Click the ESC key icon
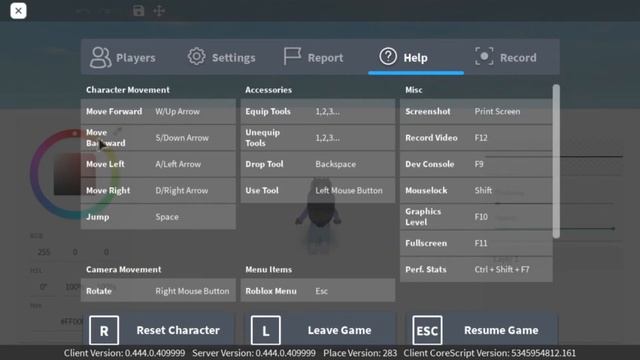Image resolution: width=640 pixels, height=360 pixels. (427, 330)
